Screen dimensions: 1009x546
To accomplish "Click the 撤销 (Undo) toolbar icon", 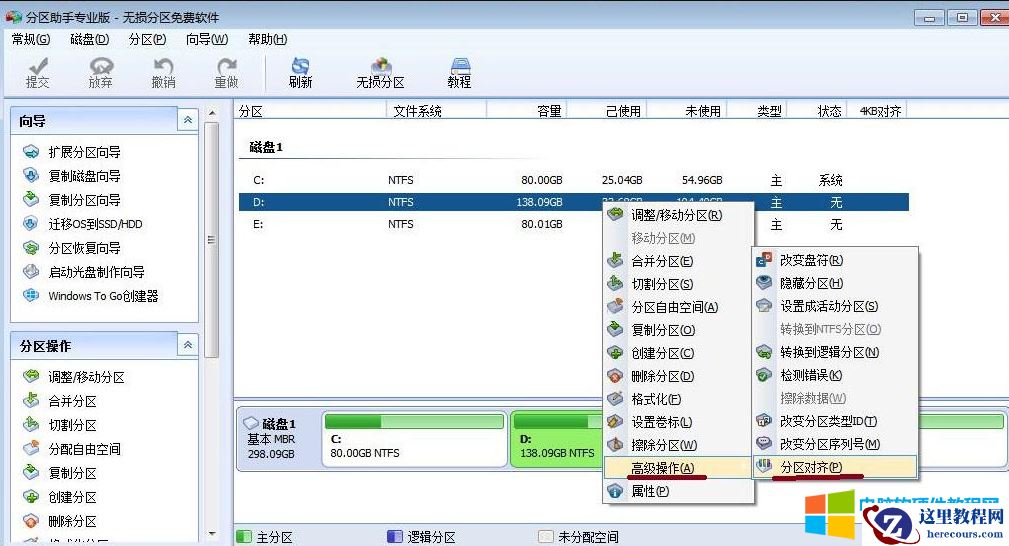I will click(163, 73).
